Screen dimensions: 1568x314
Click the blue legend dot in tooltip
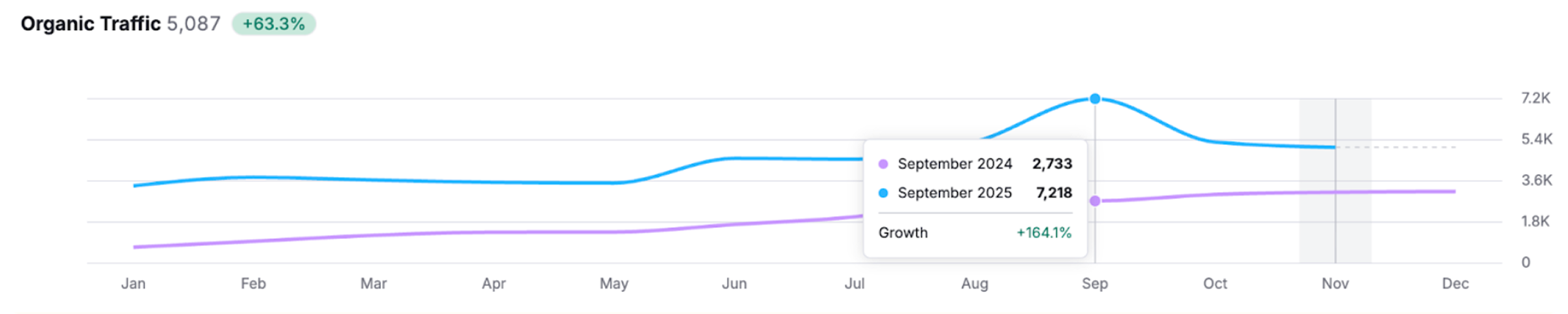883,193
